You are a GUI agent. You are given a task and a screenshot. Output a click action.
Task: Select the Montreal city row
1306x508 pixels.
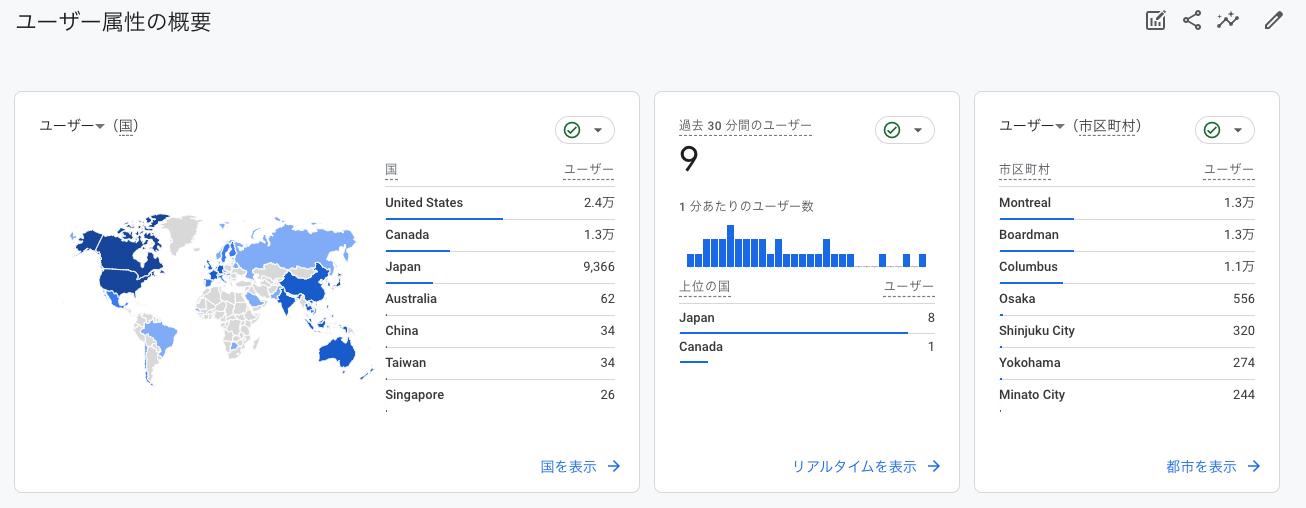coord(1127,203)
